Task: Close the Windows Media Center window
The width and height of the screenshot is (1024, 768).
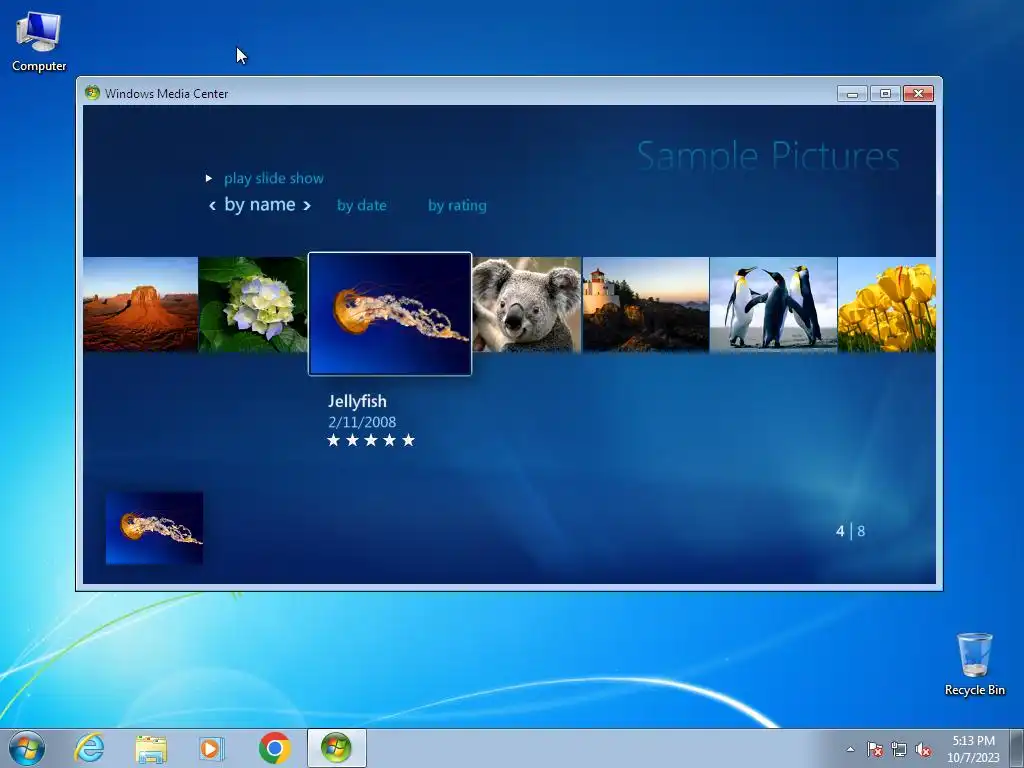Action: pyautogui.click(x=918, y=94)
